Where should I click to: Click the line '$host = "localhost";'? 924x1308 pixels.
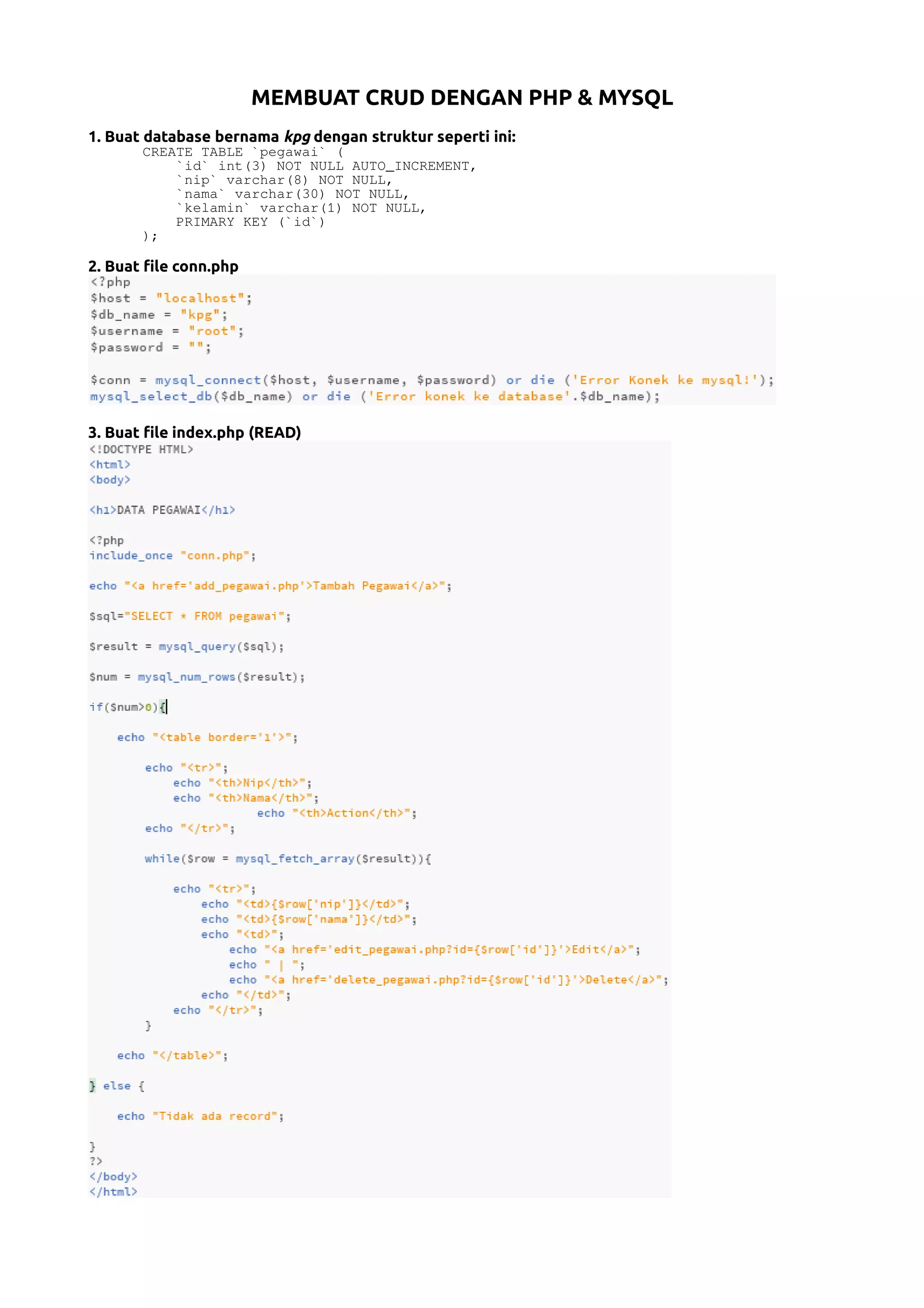(x=171, y=298)
